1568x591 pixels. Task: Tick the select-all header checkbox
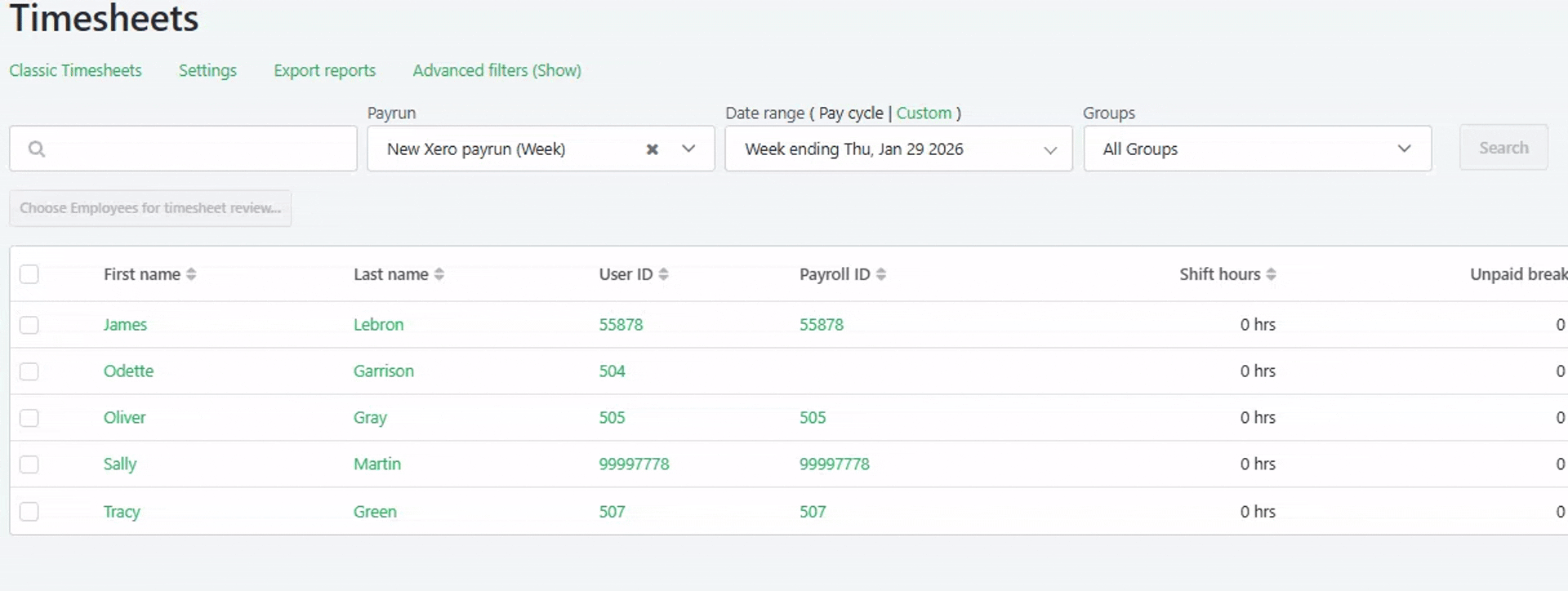(x=29, y=274)
